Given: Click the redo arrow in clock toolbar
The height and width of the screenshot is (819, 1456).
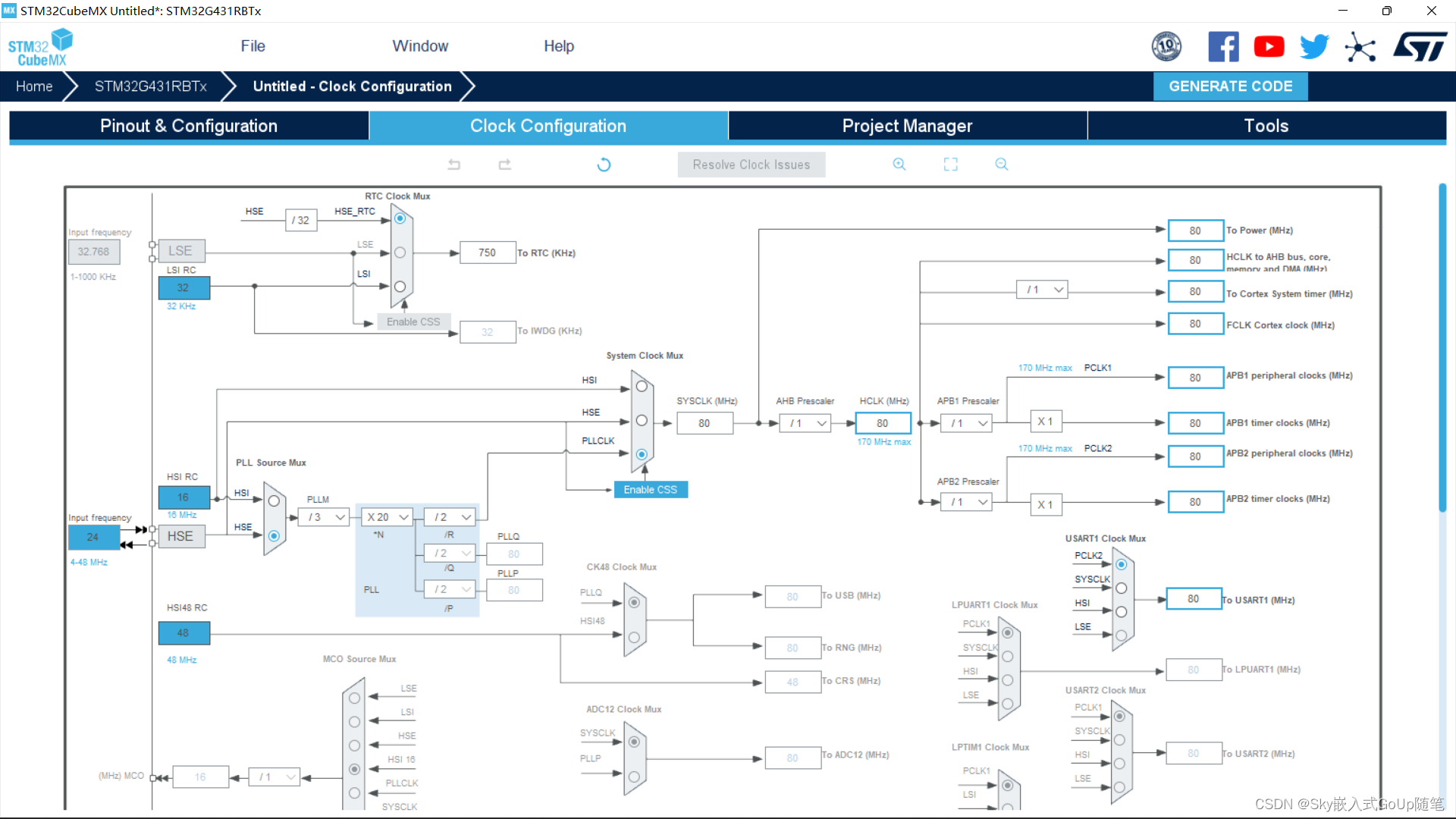Looking at the screenshot, I should (505, 165).
